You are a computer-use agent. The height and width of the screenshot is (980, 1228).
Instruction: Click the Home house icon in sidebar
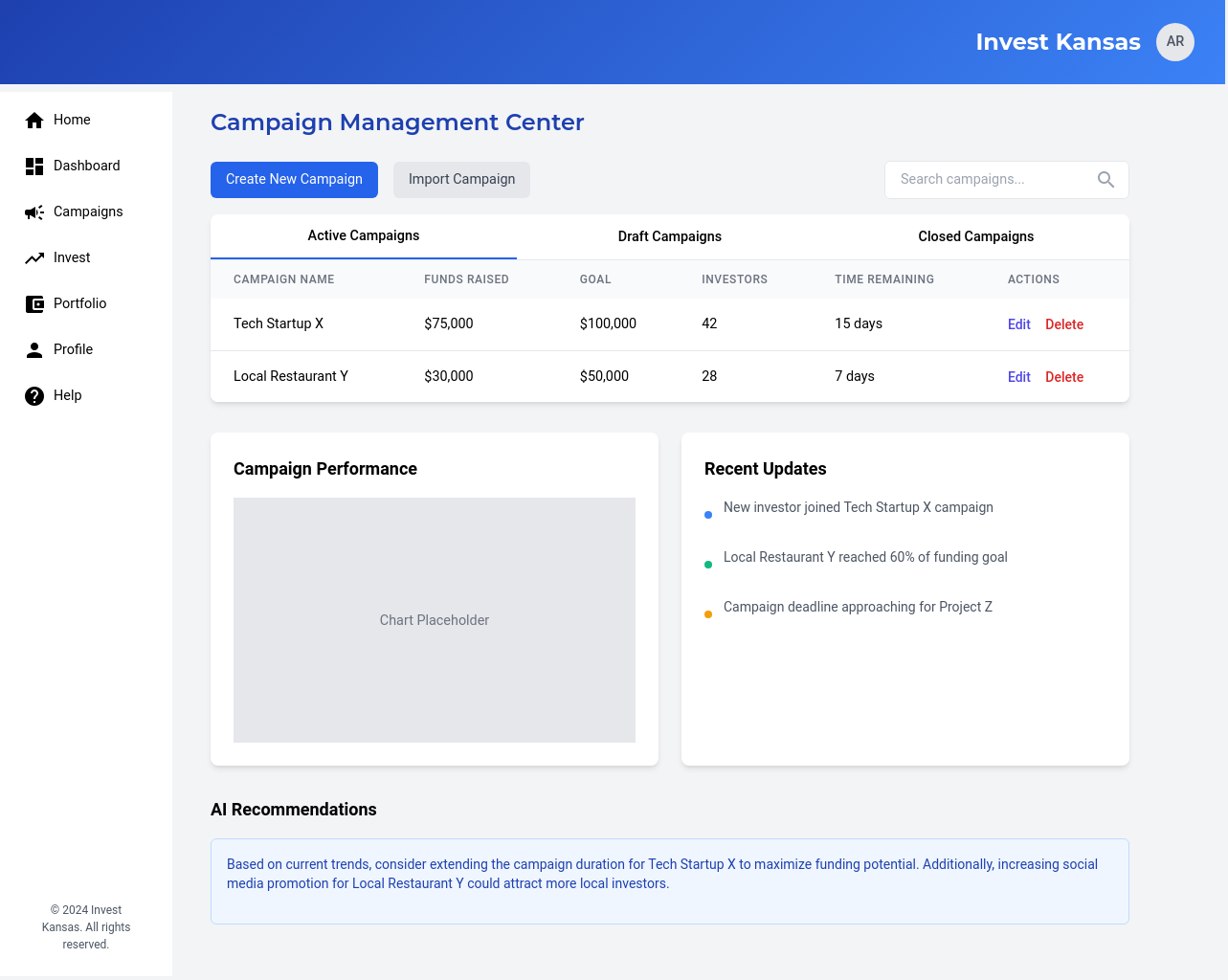click(x=34, y=120)
